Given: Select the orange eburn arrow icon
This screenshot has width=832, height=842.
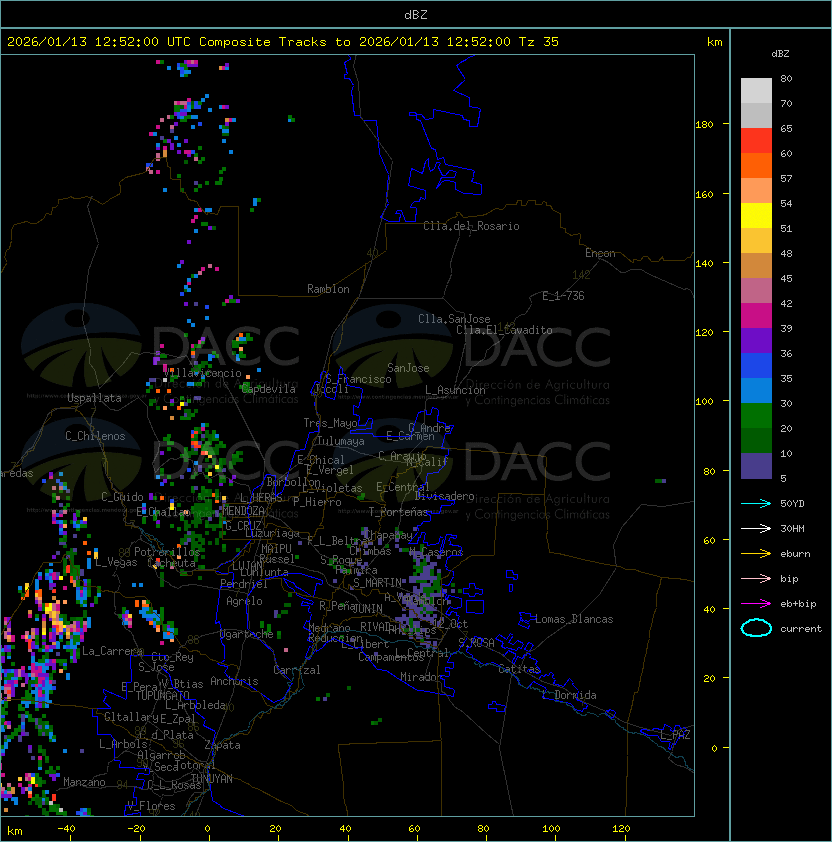Looking at the screenshot, I should 756,553.
